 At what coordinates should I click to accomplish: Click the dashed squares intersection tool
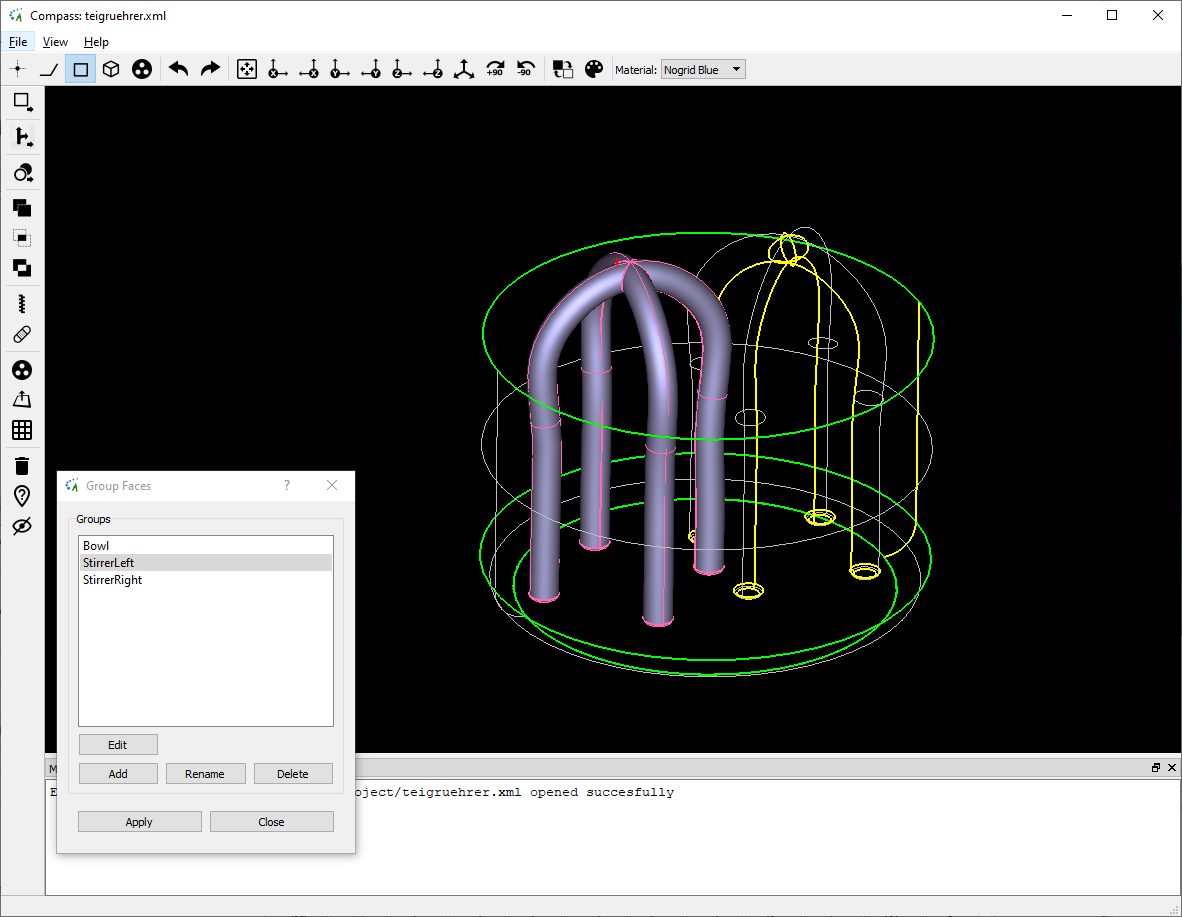click(x=23, y=238)
